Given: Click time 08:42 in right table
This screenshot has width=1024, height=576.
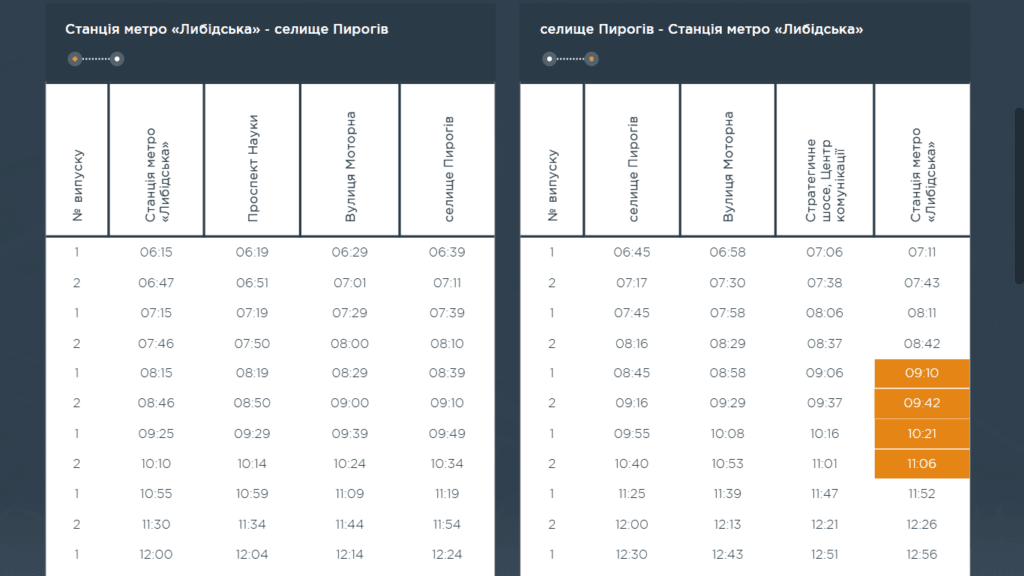Looking at the screenshot, I should coord(922,344).
